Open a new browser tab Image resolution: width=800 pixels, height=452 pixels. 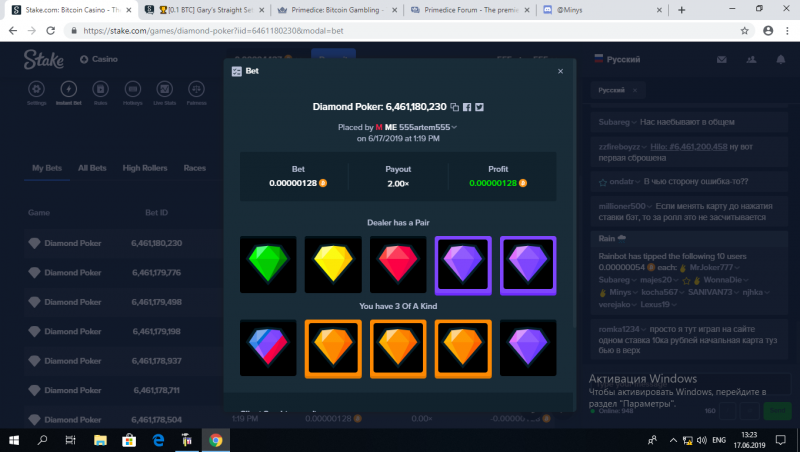coord(682,10)
